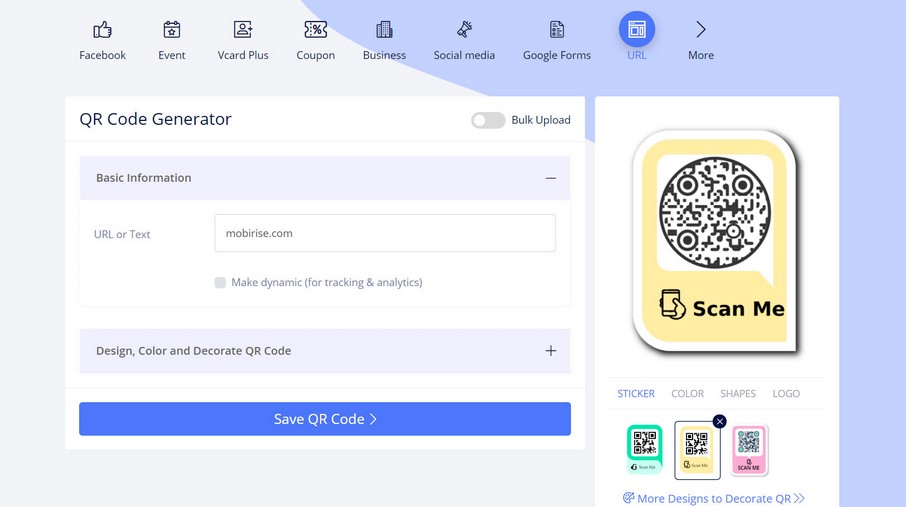Remove selected yellow sticker via X badge
The height and width of the screenshot is (507, 906).
click(x=719, y=422)
